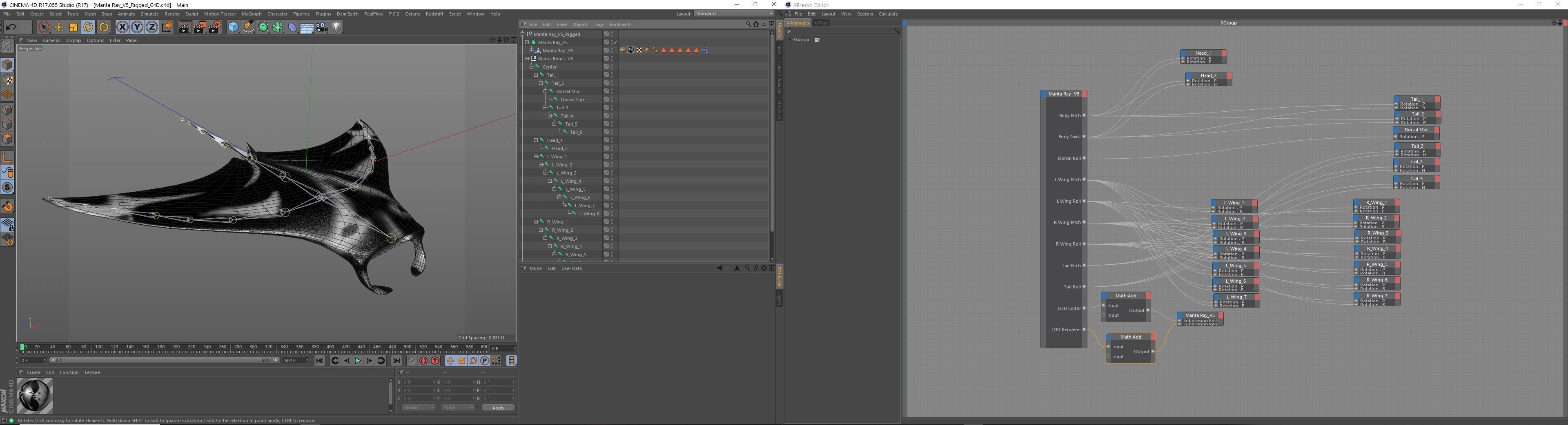Toggle Parameter keyframe recording P button

coord(485,361)
